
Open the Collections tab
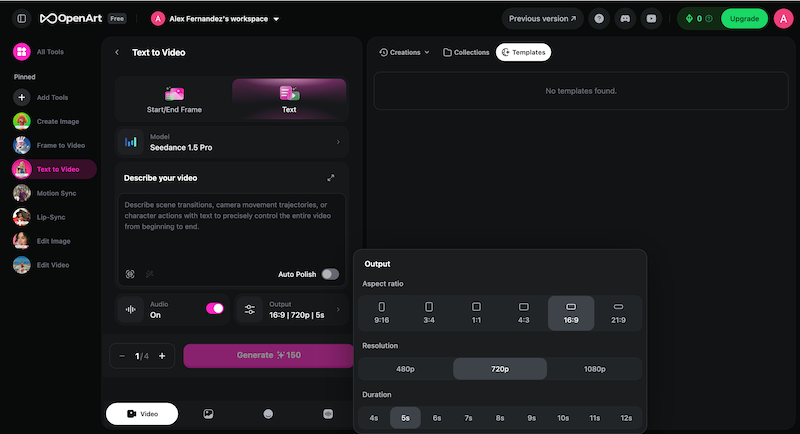tap(466, 52)
